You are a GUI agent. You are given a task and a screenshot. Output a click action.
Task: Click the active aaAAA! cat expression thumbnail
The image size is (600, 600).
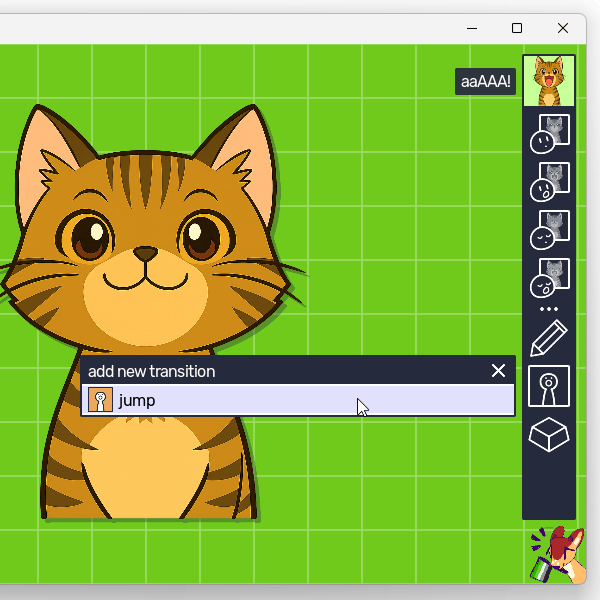coord(548,81)
